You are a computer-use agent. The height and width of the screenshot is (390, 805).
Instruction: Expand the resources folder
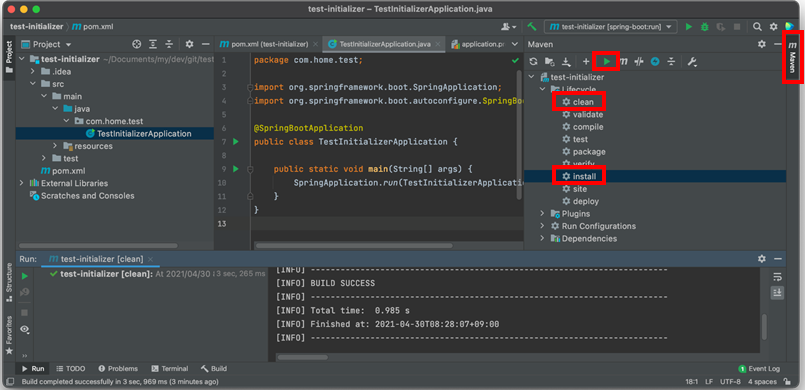[55, 146]
